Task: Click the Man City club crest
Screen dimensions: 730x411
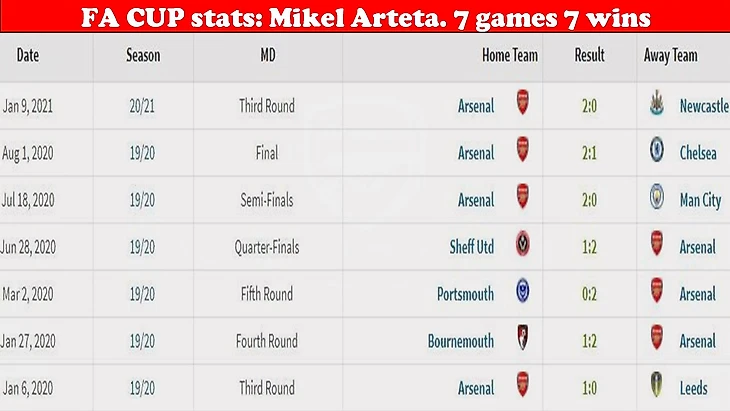Action: tap(656, 197)
